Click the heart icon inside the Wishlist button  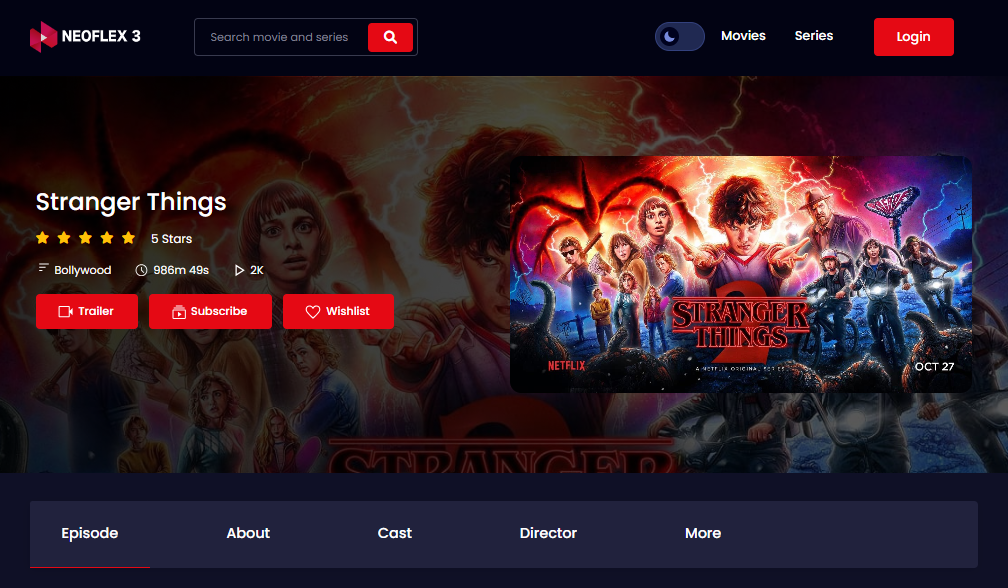(312, 311)
